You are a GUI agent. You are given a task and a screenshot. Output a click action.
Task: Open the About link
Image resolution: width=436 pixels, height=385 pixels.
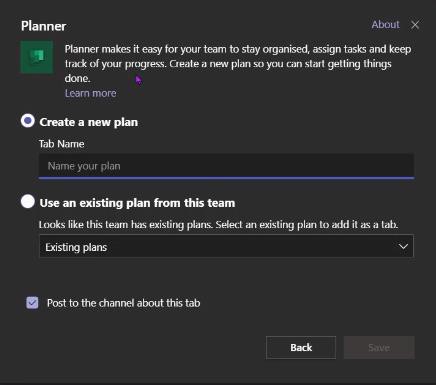pos(385,25)
